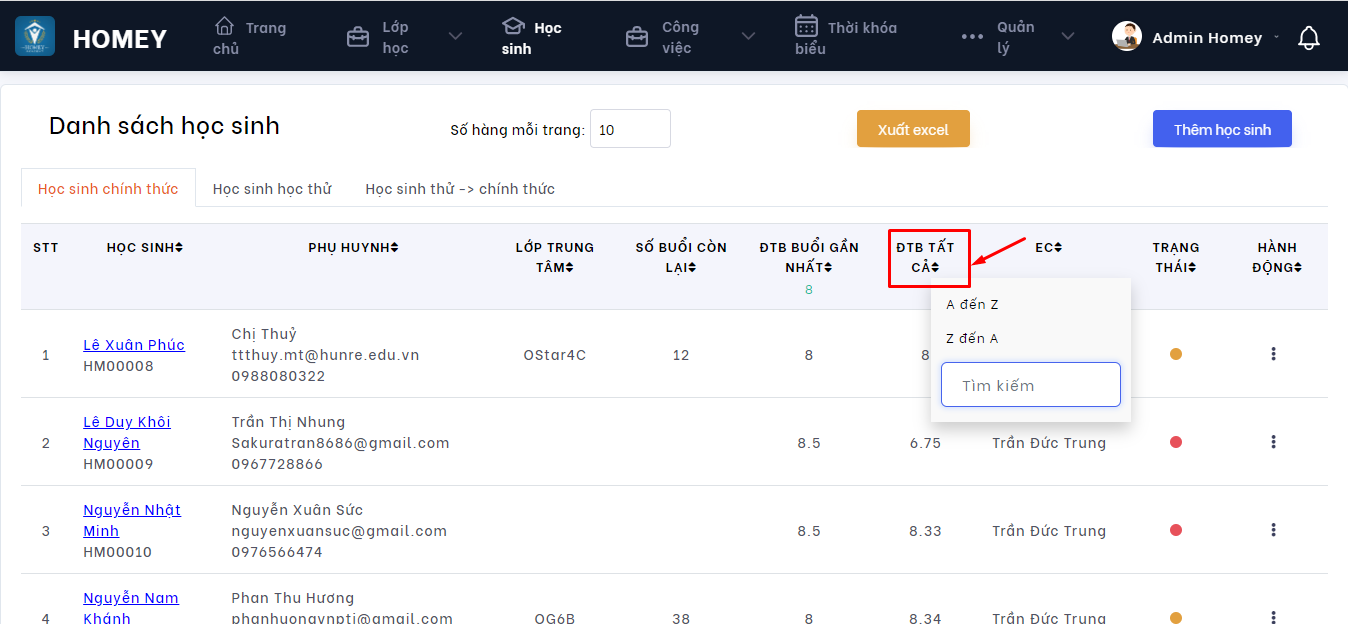The image size is (1348, 624).
Task: Open three-dot actions for Nguyễn Nhật Minh
Action: click(1273, 530)
